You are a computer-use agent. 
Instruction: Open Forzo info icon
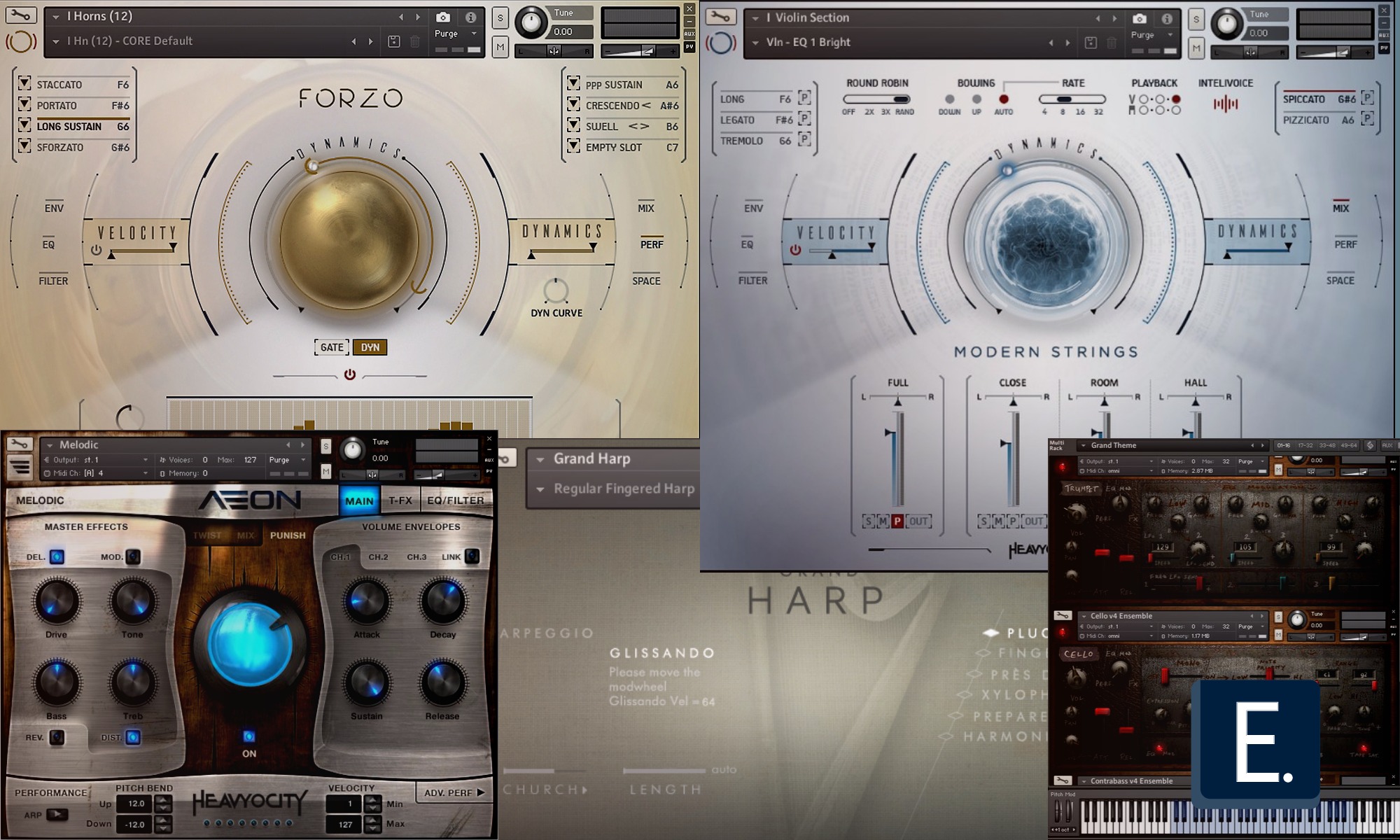[471, 17]
